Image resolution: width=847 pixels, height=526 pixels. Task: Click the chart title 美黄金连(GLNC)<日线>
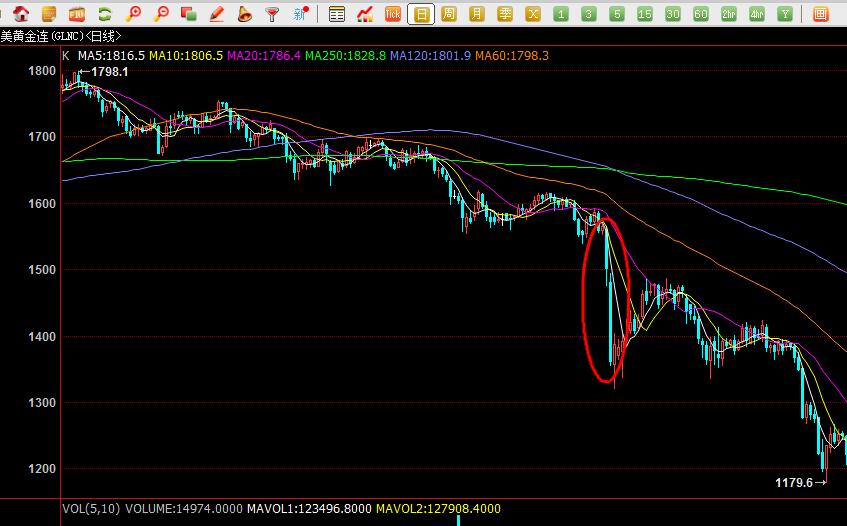[x=60, y=36]
